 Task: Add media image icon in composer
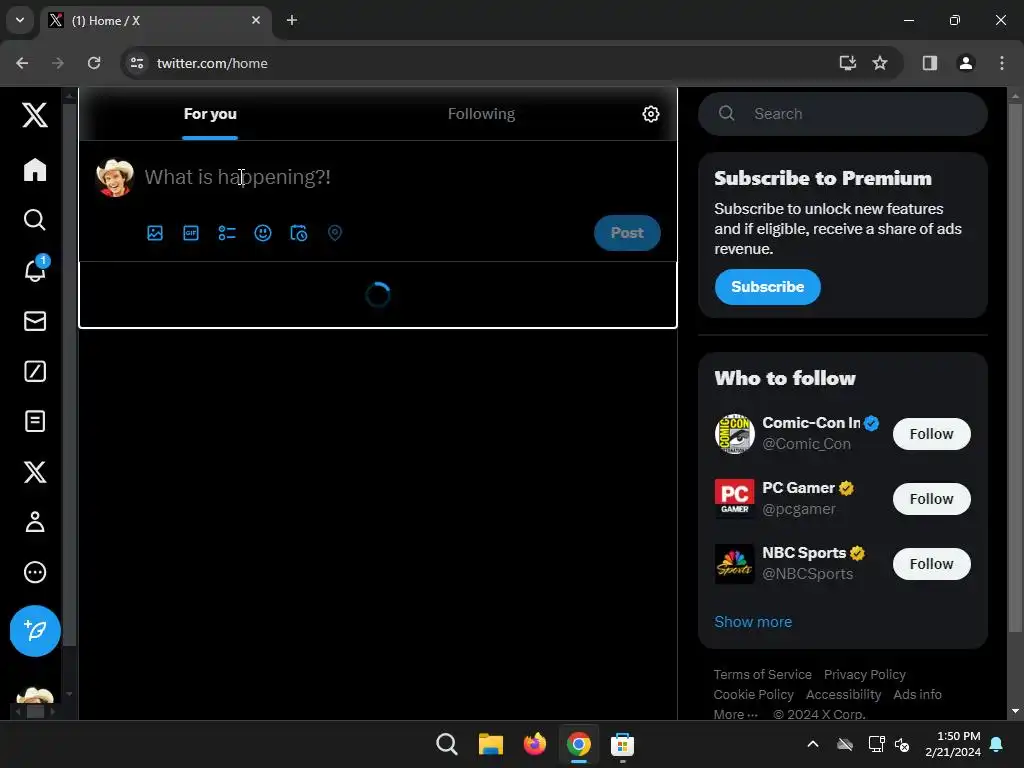155,233
